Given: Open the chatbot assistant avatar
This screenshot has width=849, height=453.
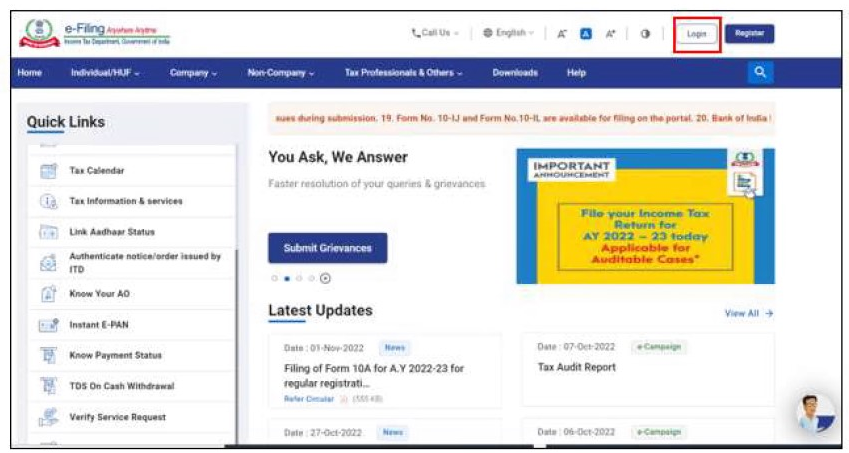Looking at the screenshot, I should [x=815, y=412].
